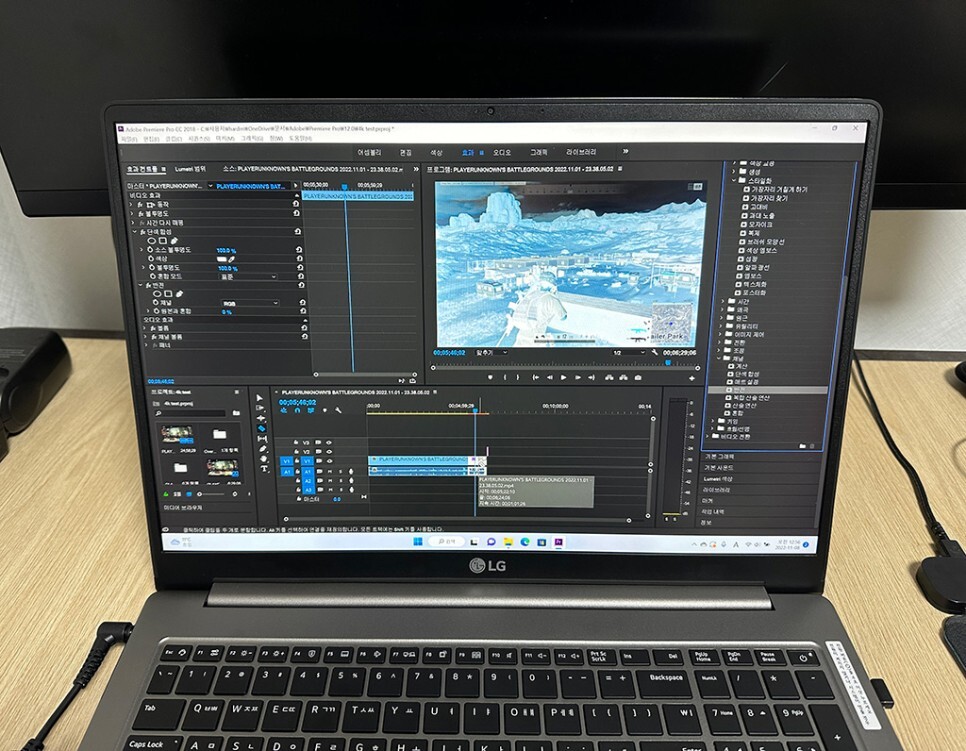Screen dimensions: 966x751
Task: Collapse 스타일화 folder in Effects panel
Action: point(734,181)
